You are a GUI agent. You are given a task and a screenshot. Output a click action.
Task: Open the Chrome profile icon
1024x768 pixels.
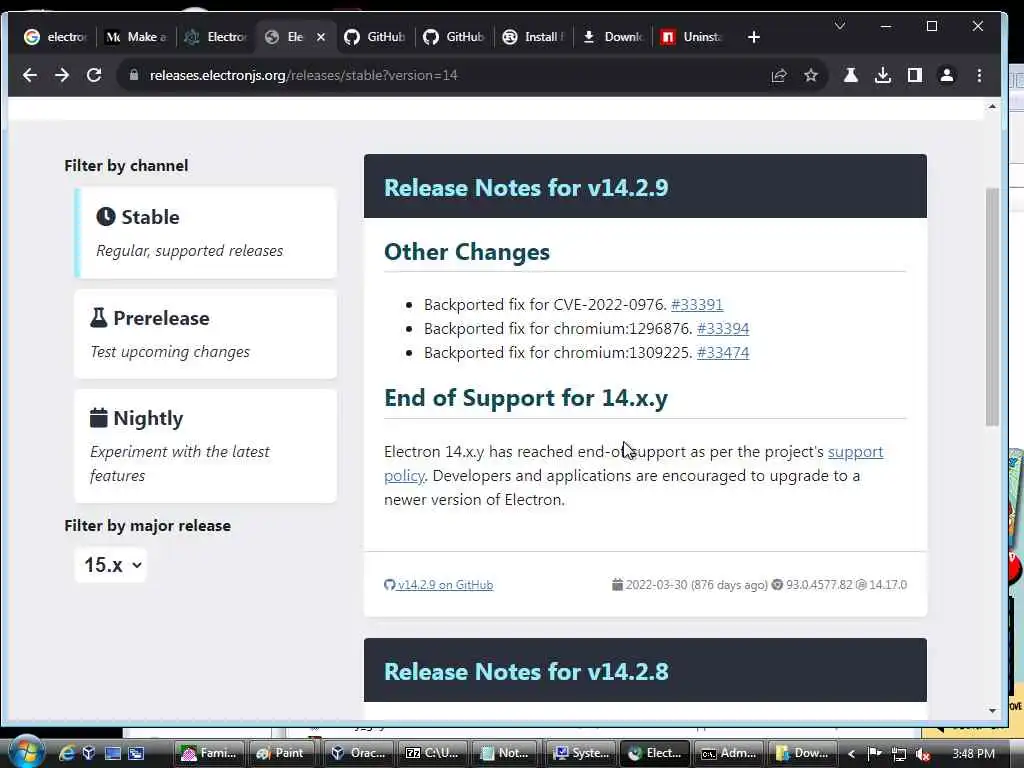[946, 76]
